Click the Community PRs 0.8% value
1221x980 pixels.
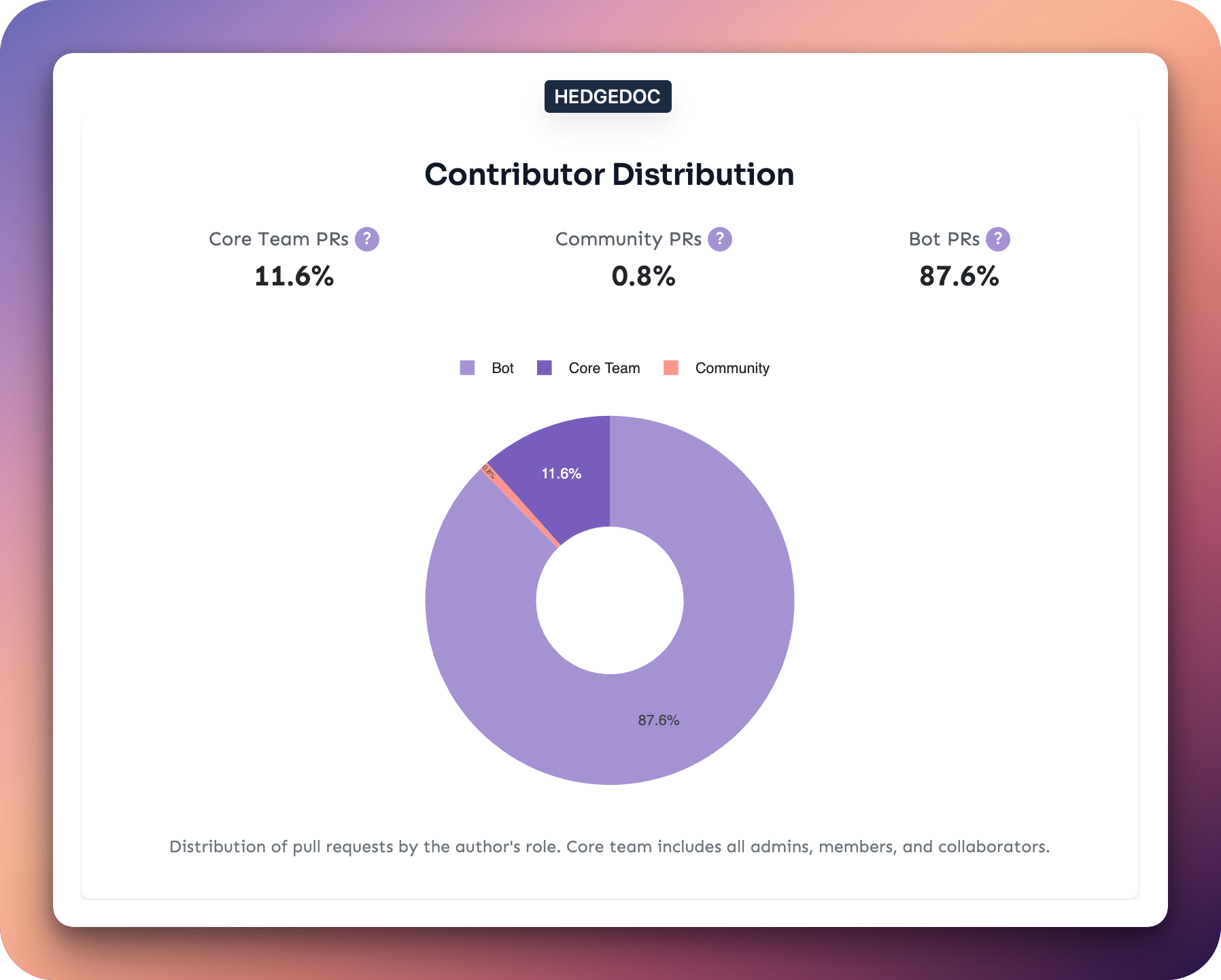pyautogui.click(x=644, y=277)
